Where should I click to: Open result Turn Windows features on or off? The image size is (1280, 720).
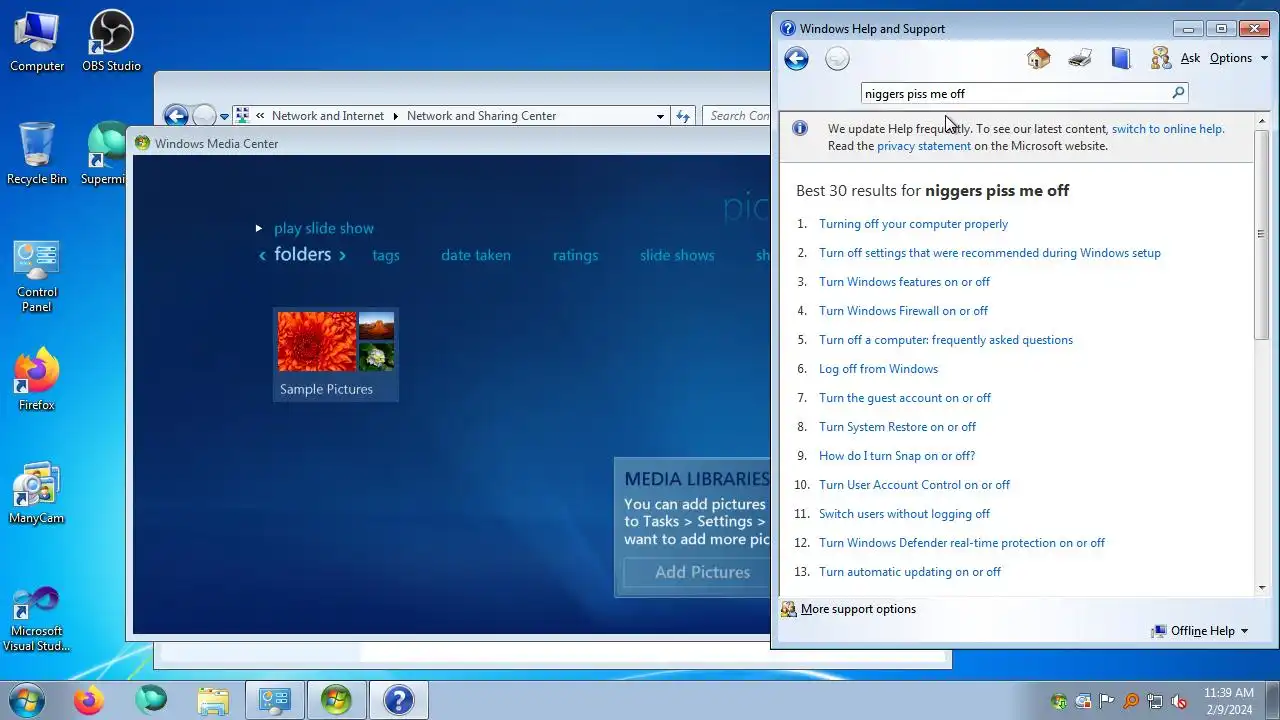tap(904, 282)
